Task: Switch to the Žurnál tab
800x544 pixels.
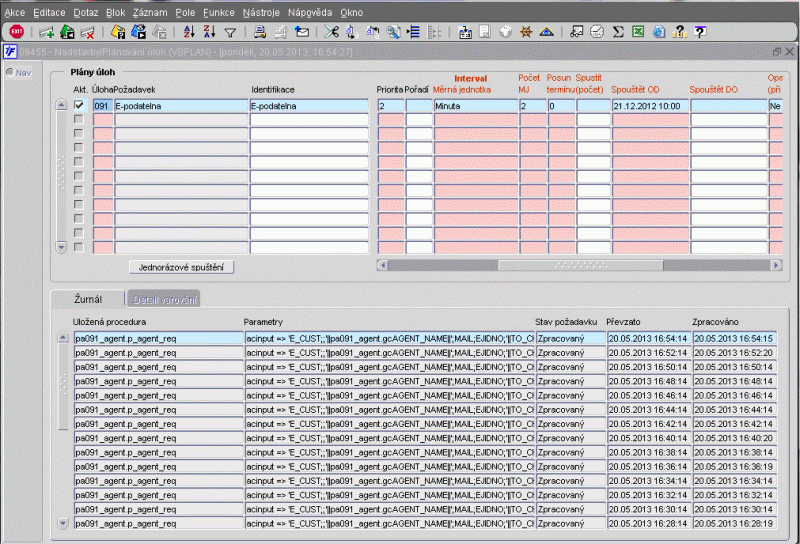Action: click(88, 299)
